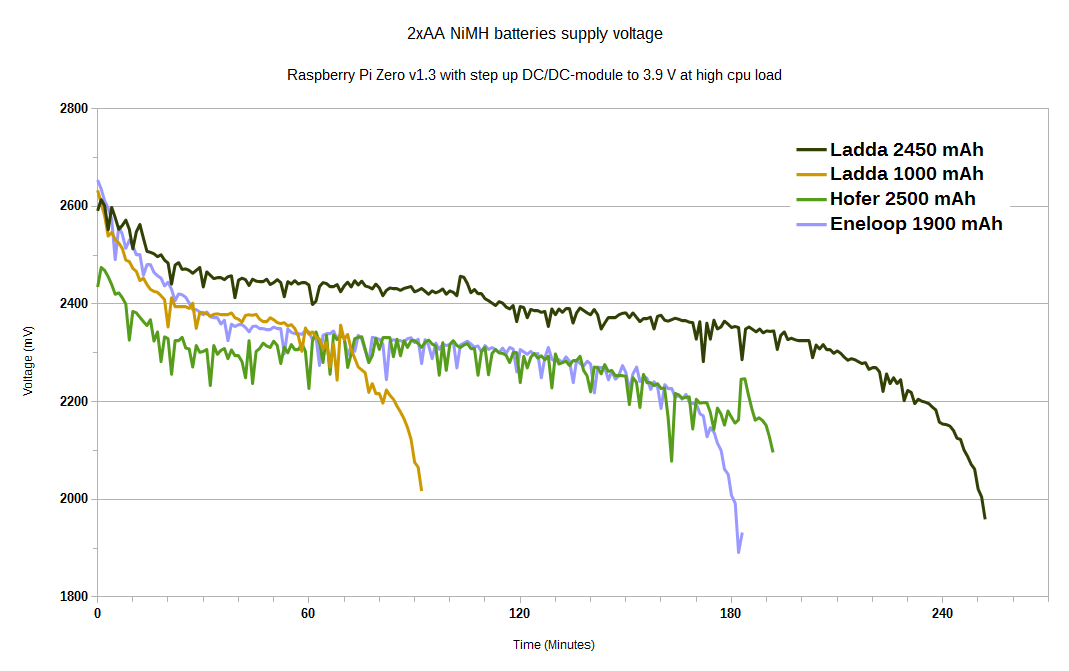Click the end point of the orange Ladda 1000 curve

coord(421,490)
